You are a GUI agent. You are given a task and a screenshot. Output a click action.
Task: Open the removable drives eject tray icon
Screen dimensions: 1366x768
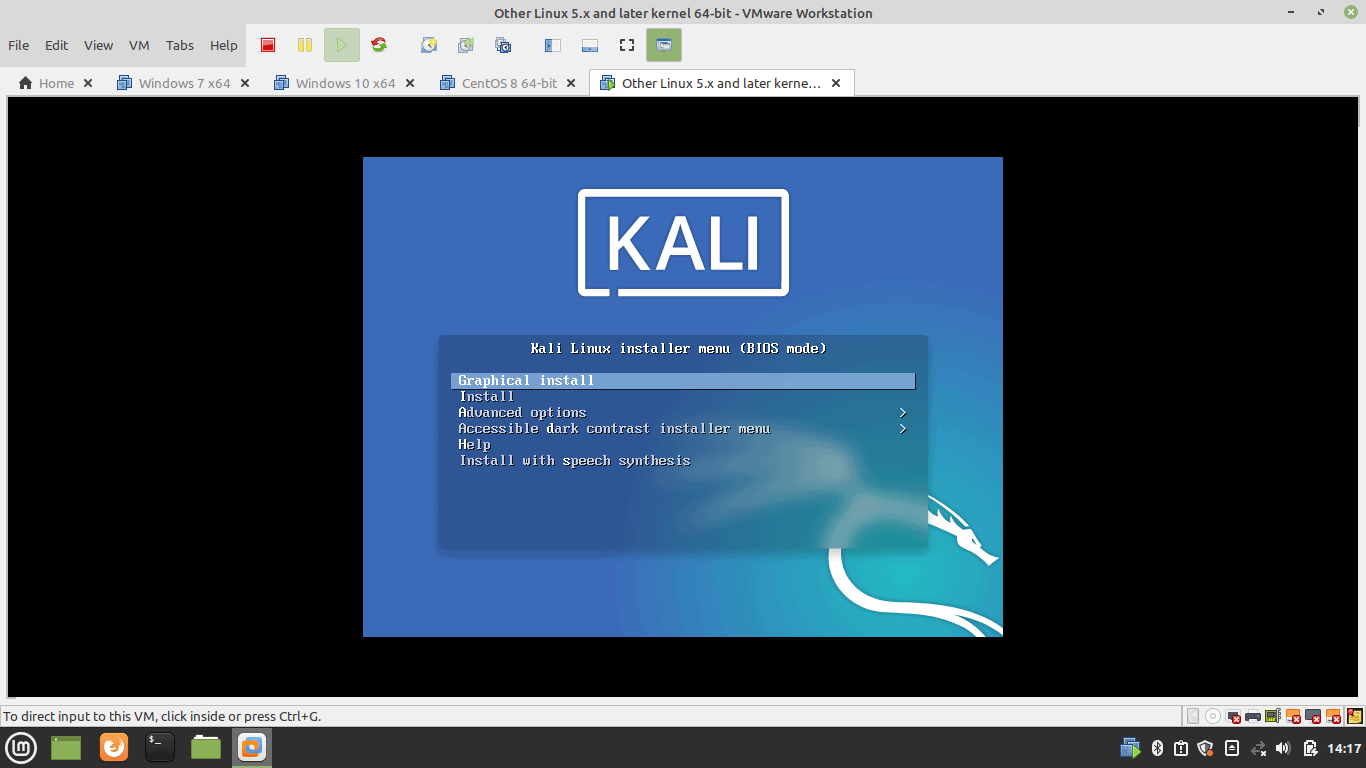pos(1232,748)
